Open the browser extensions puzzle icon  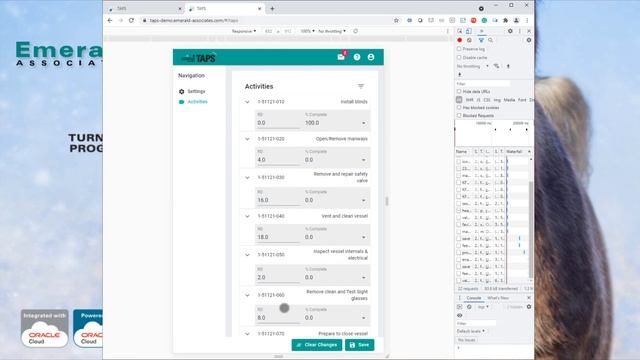505,20
